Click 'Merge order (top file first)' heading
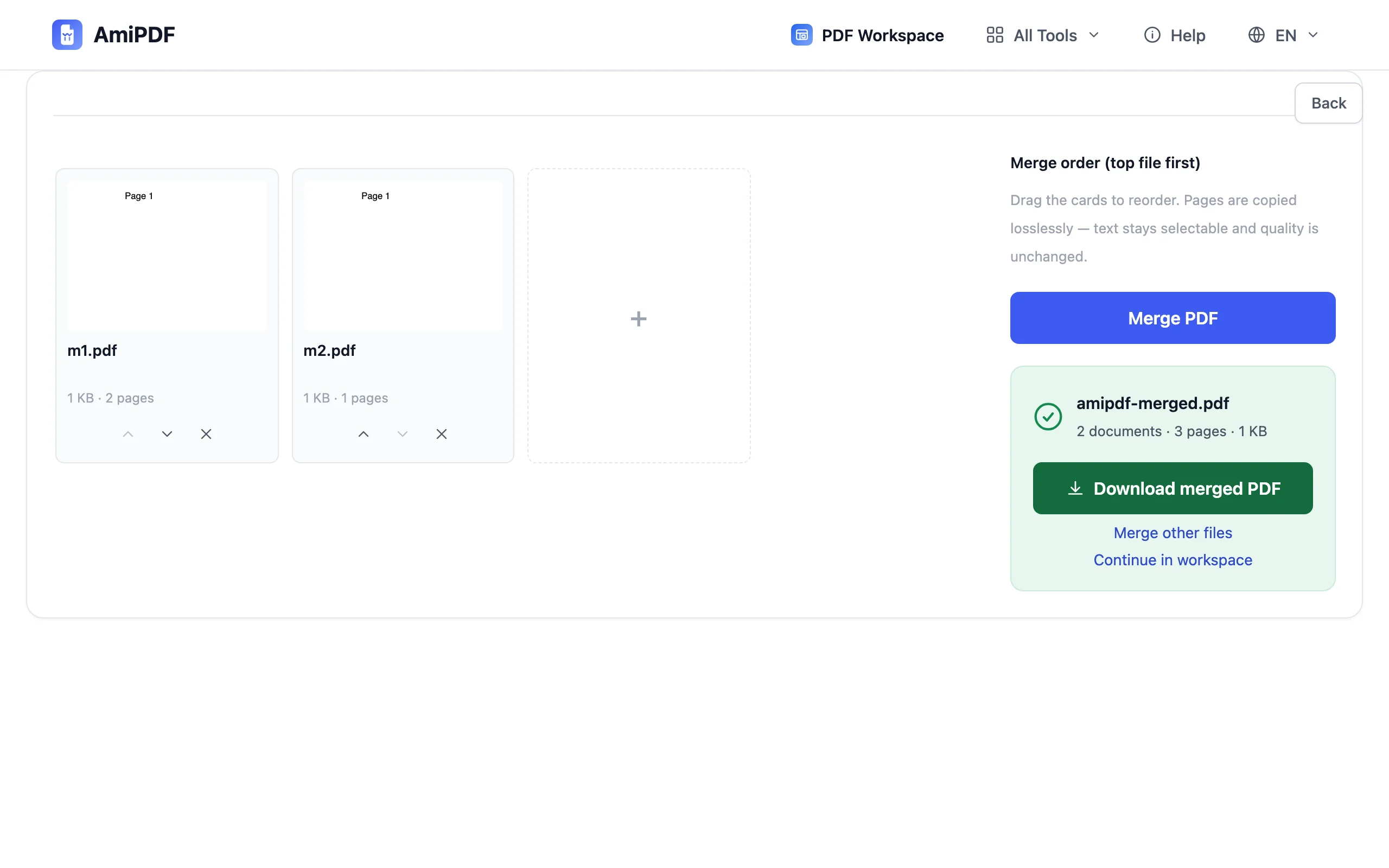 [1105, 163]
